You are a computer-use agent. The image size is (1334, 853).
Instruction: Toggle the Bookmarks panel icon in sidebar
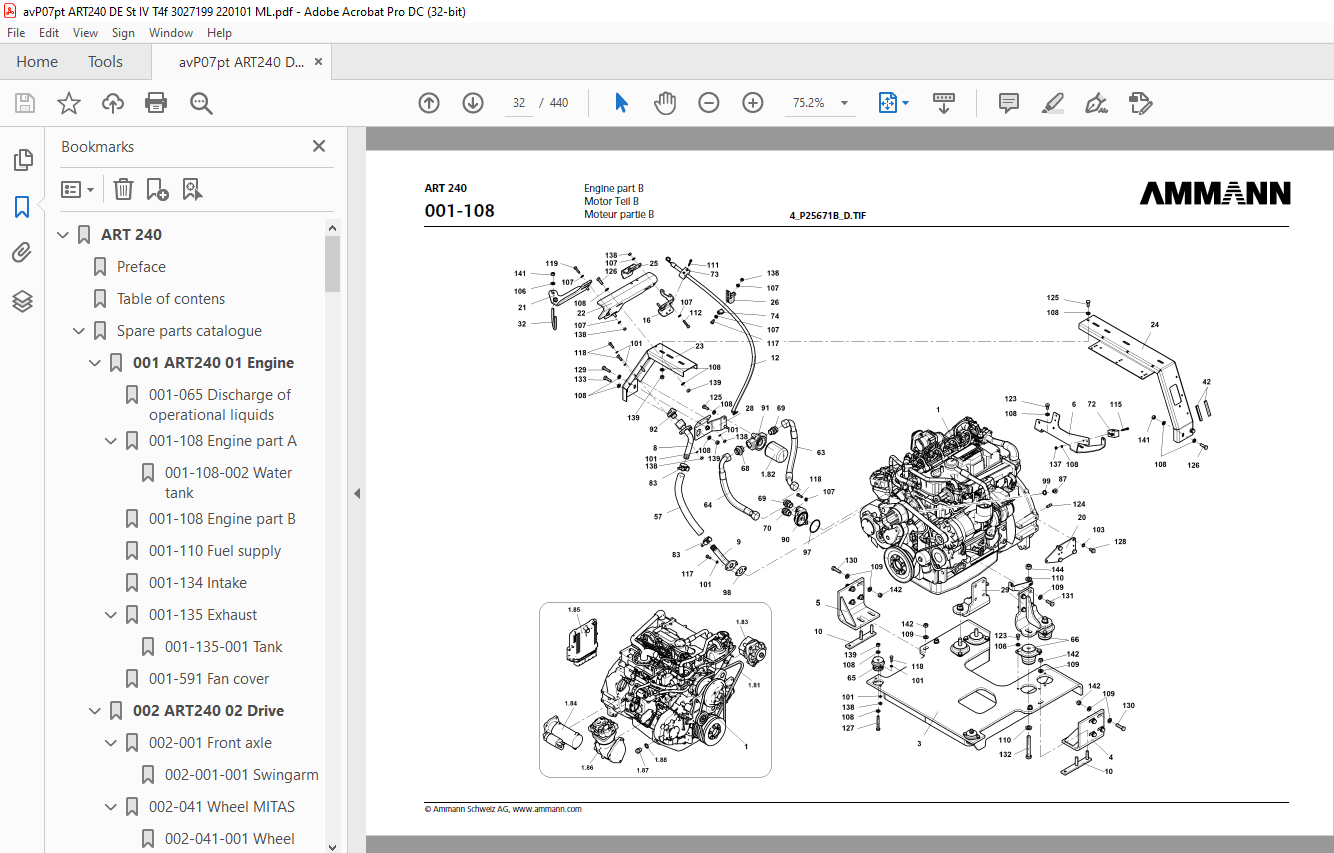pos(22,207)
